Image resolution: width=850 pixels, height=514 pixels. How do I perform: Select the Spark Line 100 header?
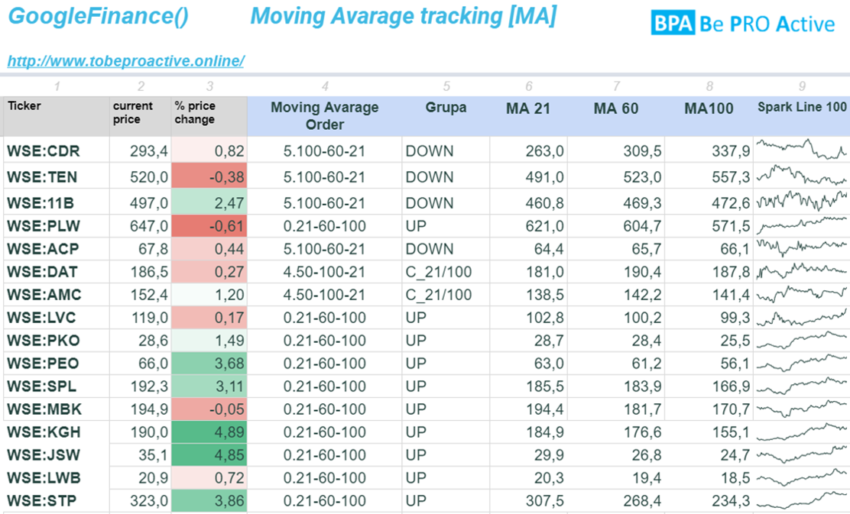coord(802,116)
